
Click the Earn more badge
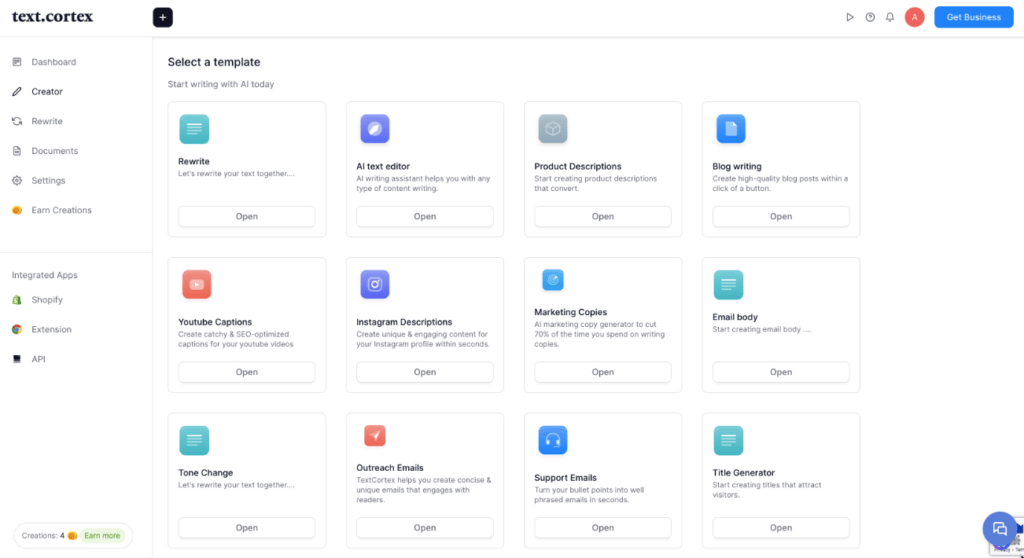pos(103,536)
